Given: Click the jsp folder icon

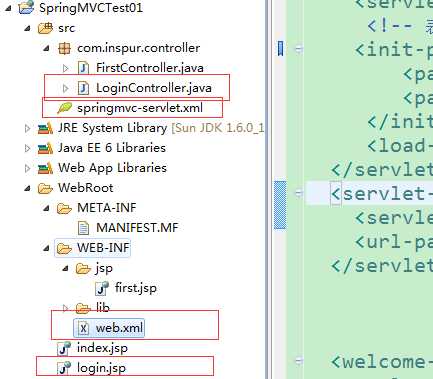Looking at the screenshot, I should (x=83, y=268).
